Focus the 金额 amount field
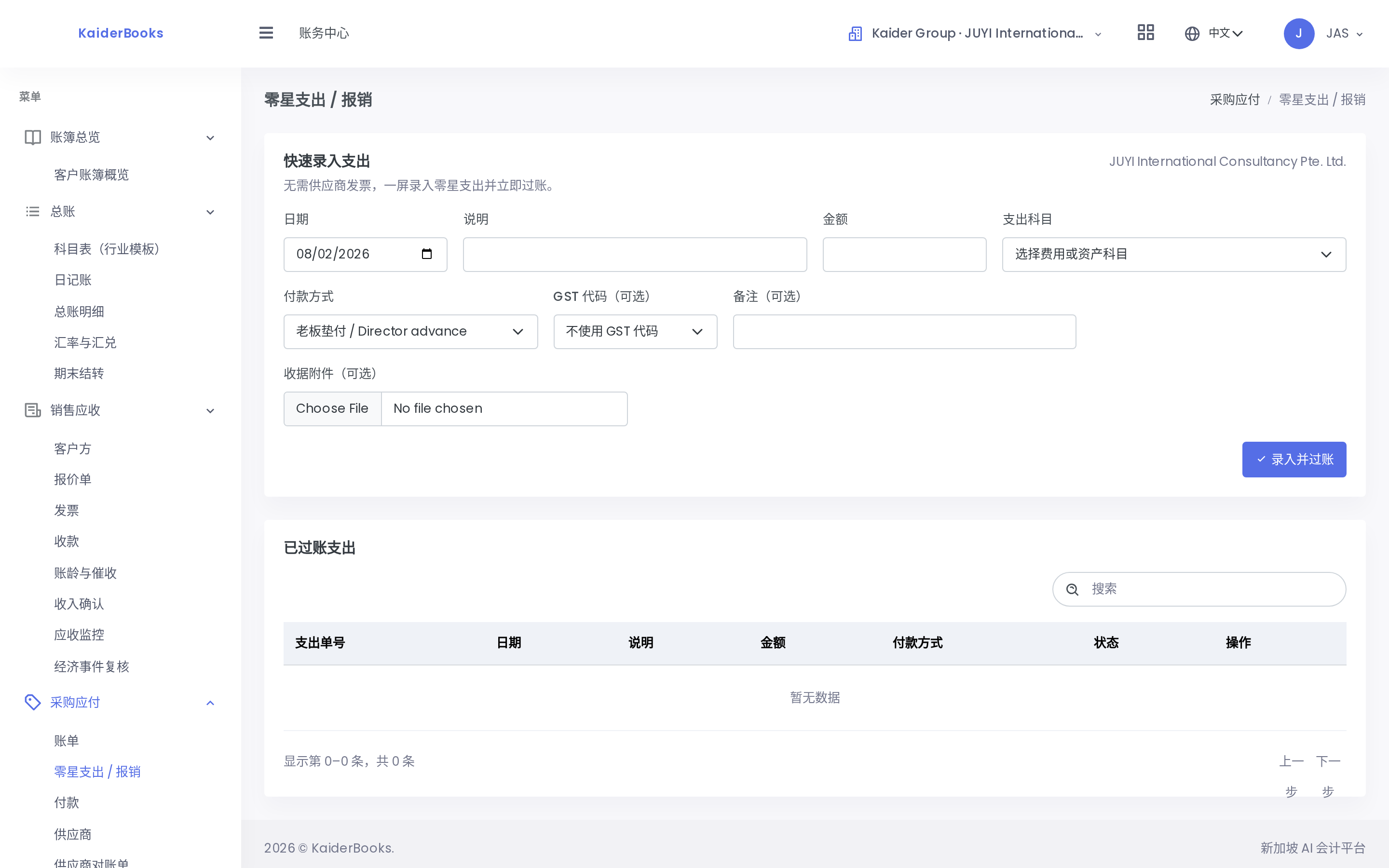The width and height of the screenshot is (1389, 868). tap(904, 254)
